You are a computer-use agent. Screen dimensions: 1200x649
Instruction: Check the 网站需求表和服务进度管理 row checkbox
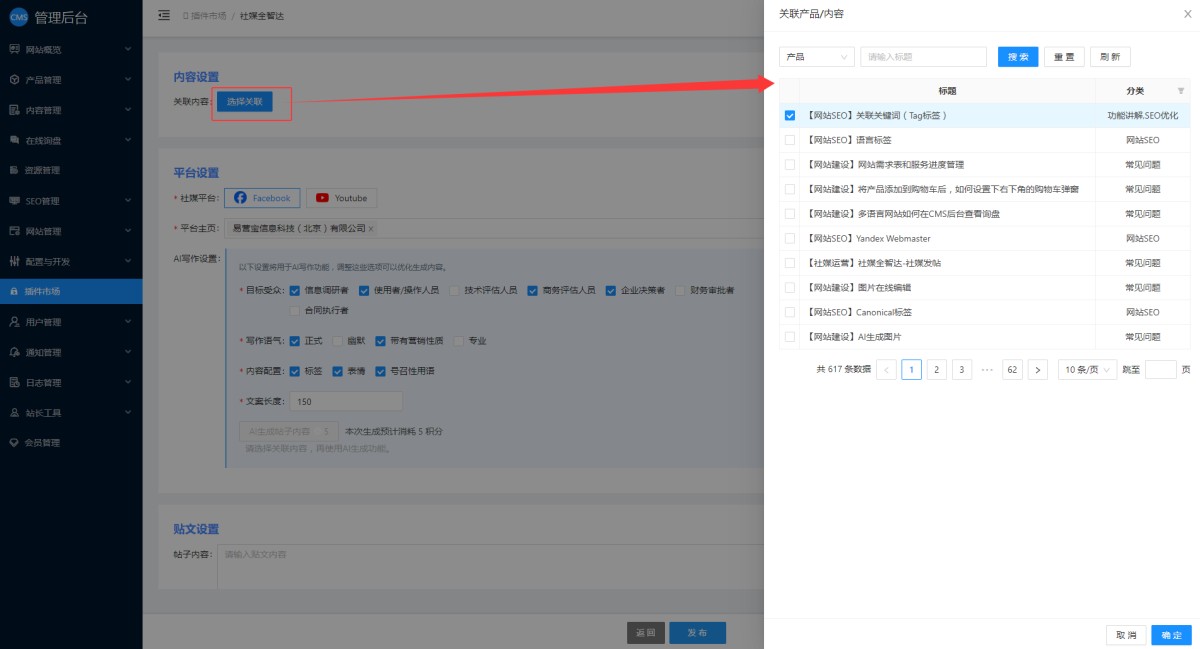pos(790,165)
